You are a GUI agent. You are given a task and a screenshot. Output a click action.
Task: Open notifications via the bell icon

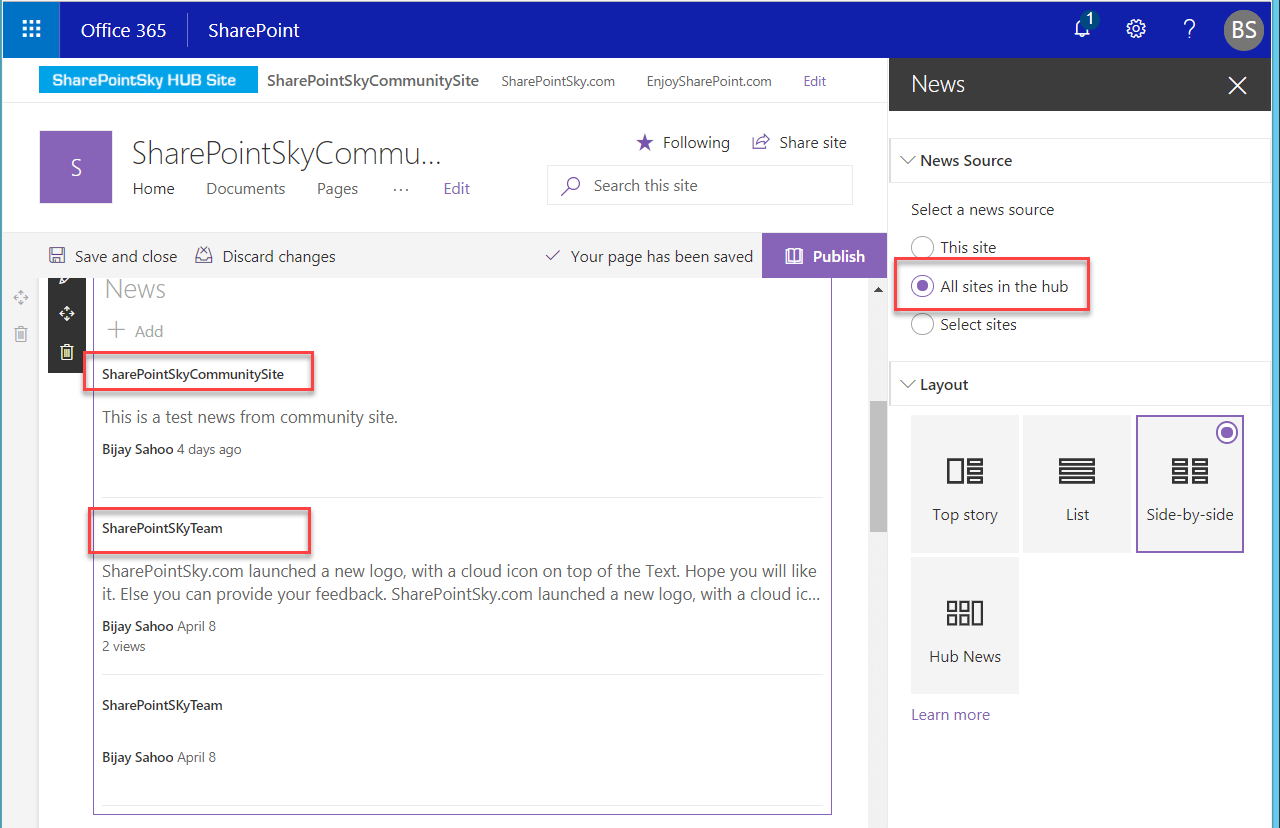coord(1081,29)
